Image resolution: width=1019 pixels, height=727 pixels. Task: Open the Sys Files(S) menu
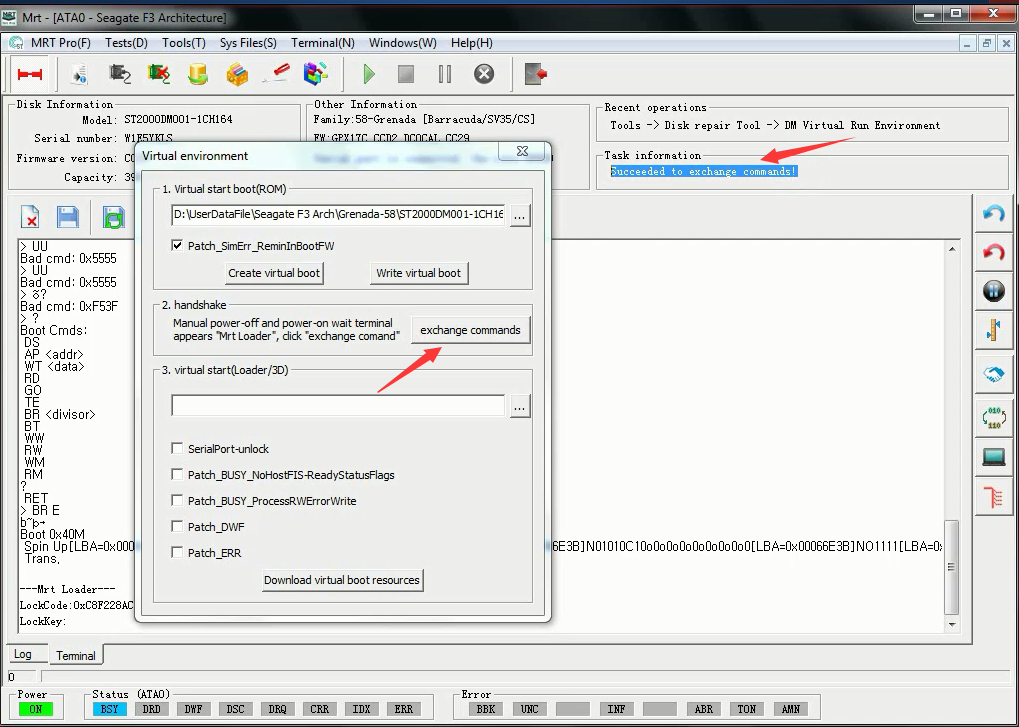pos(248,43)
